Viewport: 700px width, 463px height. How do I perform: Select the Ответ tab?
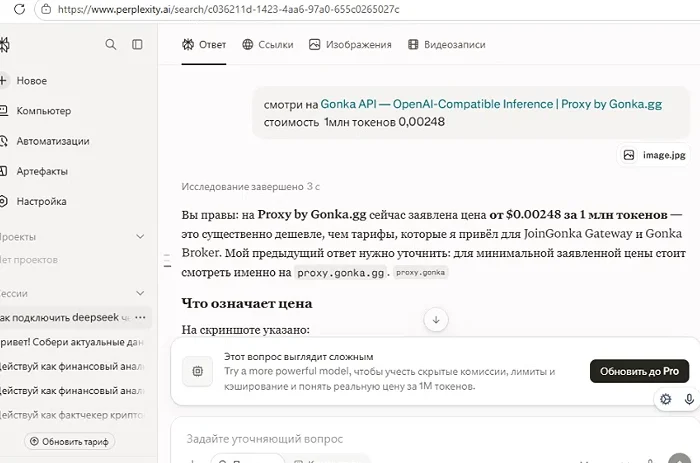[204, 45]
